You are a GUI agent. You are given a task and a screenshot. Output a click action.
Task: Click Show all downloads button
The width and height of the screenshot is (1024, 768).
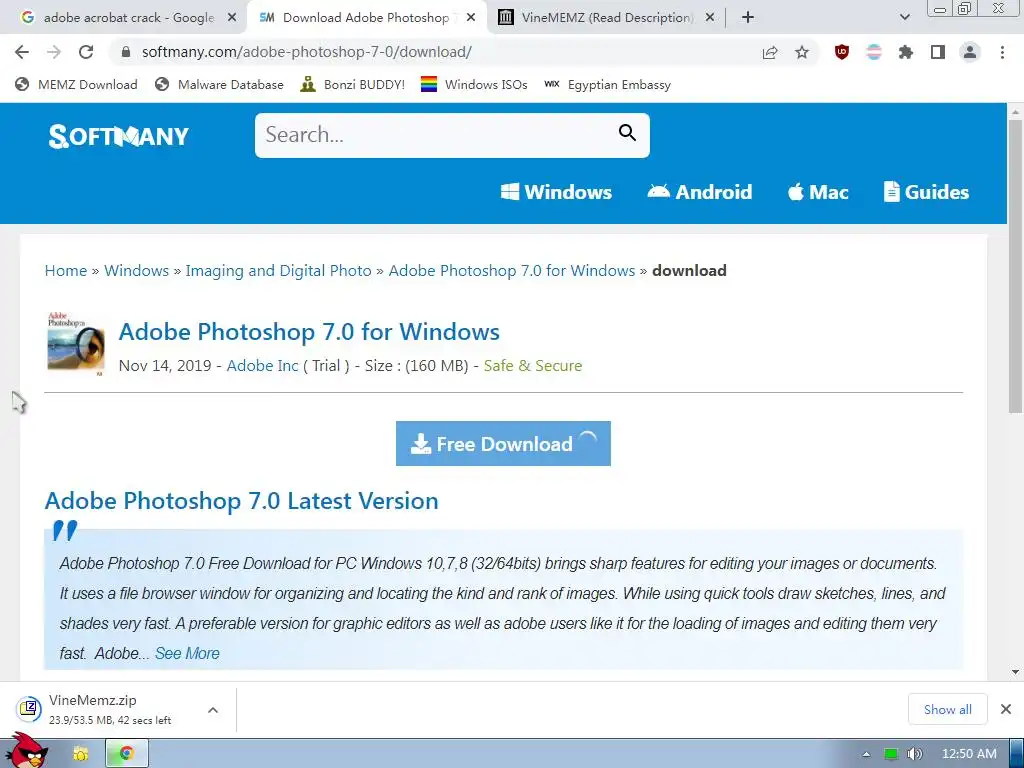[948, 709]
